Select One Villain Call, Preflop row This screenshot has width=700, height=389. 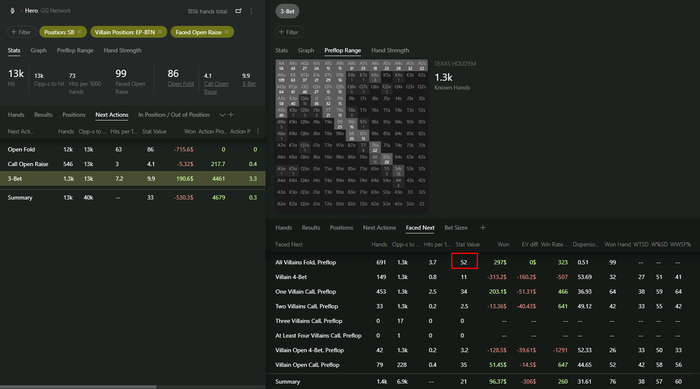click(x=483, y=292)
